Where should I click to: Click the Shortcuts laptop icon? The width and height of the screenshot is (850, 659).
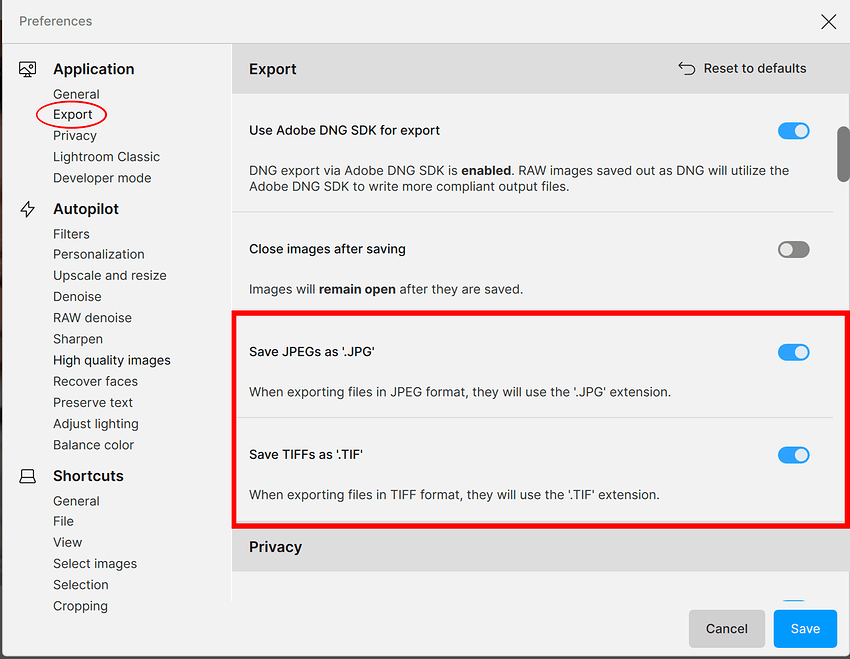pyautogui.click(x=28, y=476)
